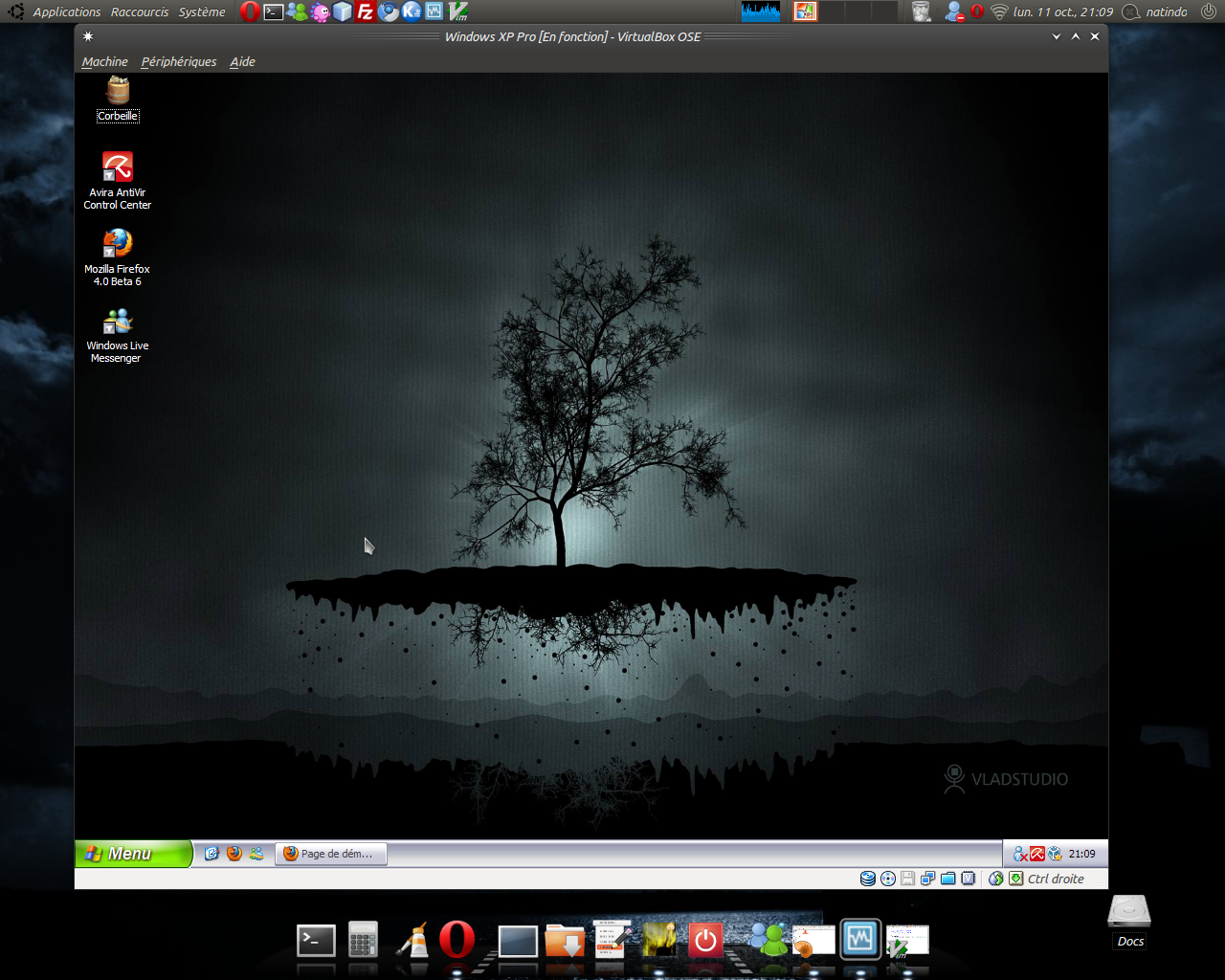Click Messenger tray icon in XP system tray
Viewport: 1225px width, 980px height.
pos(1020,854)
